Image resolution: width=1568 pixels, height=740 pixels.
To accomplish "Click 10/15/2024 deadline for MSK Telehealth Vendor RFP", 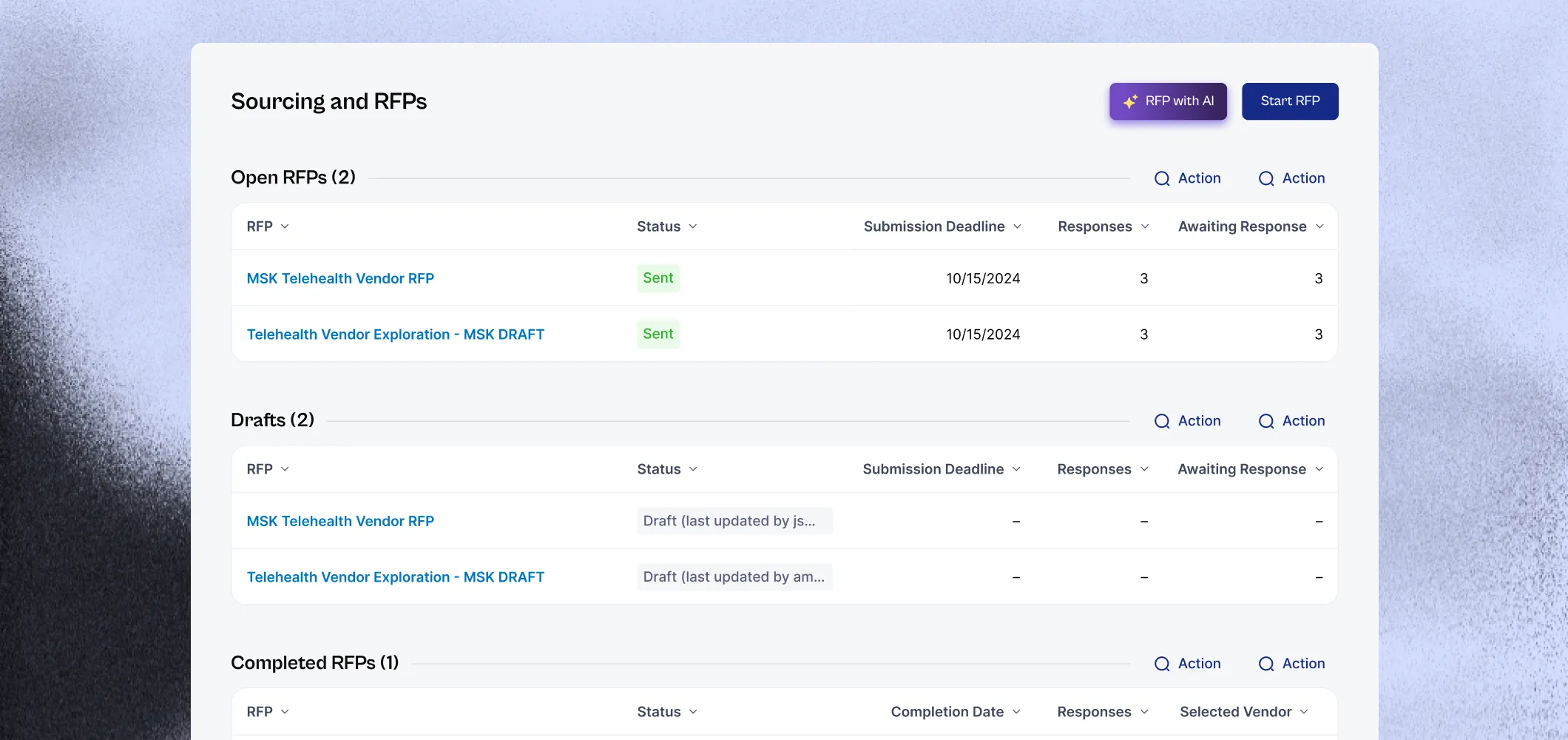I will 983,279.
